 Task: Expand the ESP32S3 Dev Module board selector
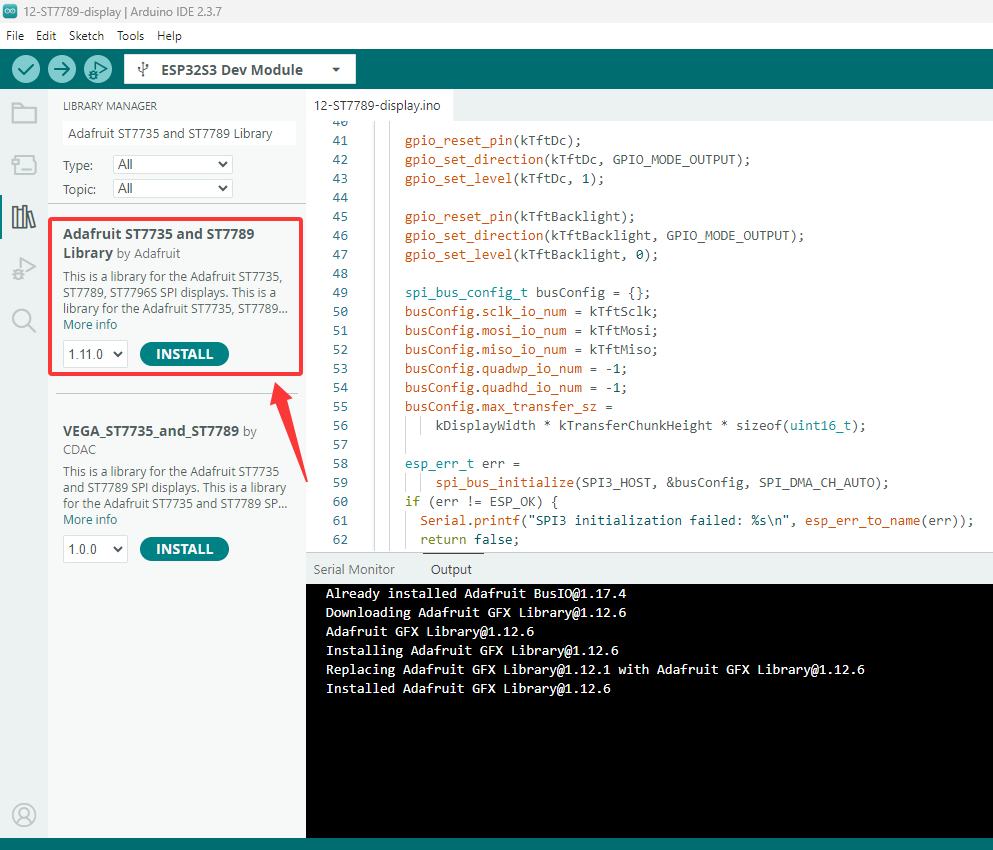point(239,70)
